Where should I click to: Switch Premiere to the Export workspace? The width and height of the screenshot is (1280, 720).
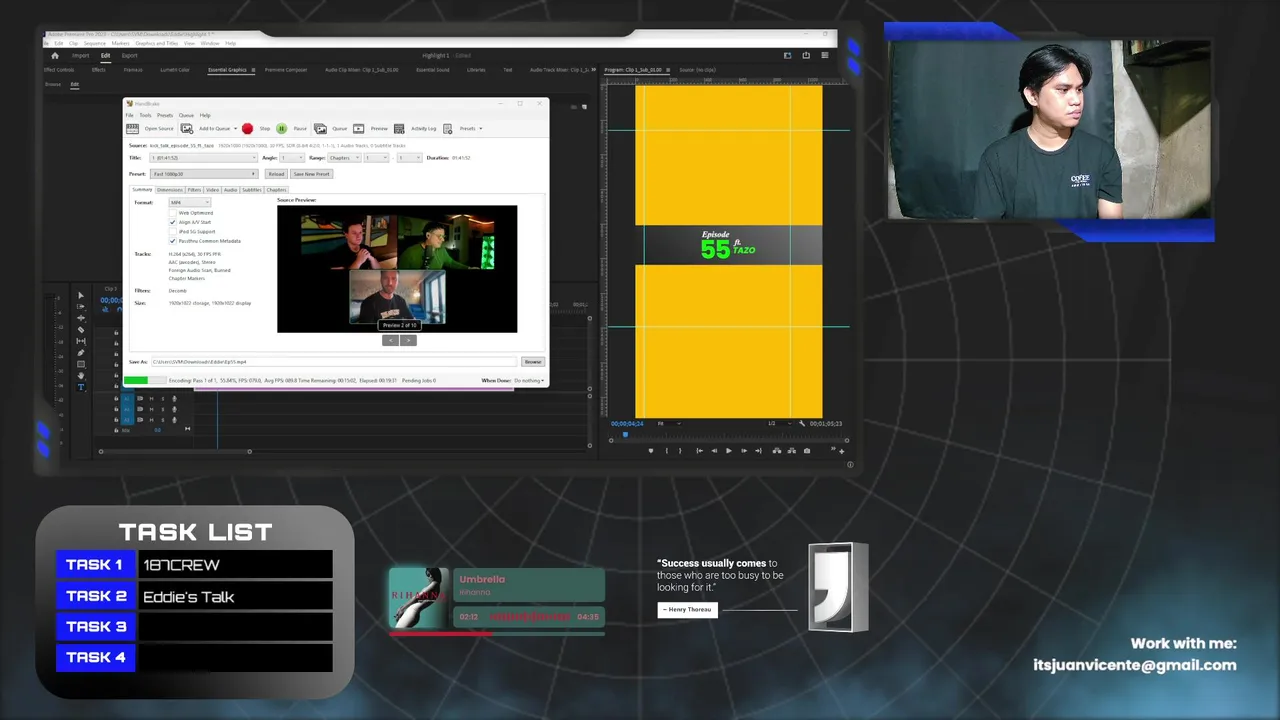click(x=129, y=56)
